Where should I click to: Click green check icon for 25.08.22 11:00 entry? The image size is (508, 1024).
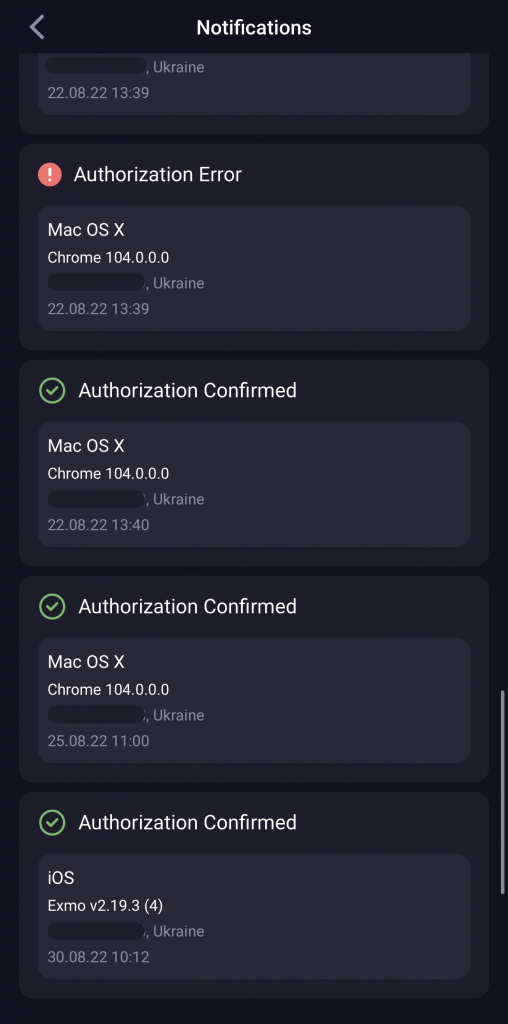pos(52,607)
